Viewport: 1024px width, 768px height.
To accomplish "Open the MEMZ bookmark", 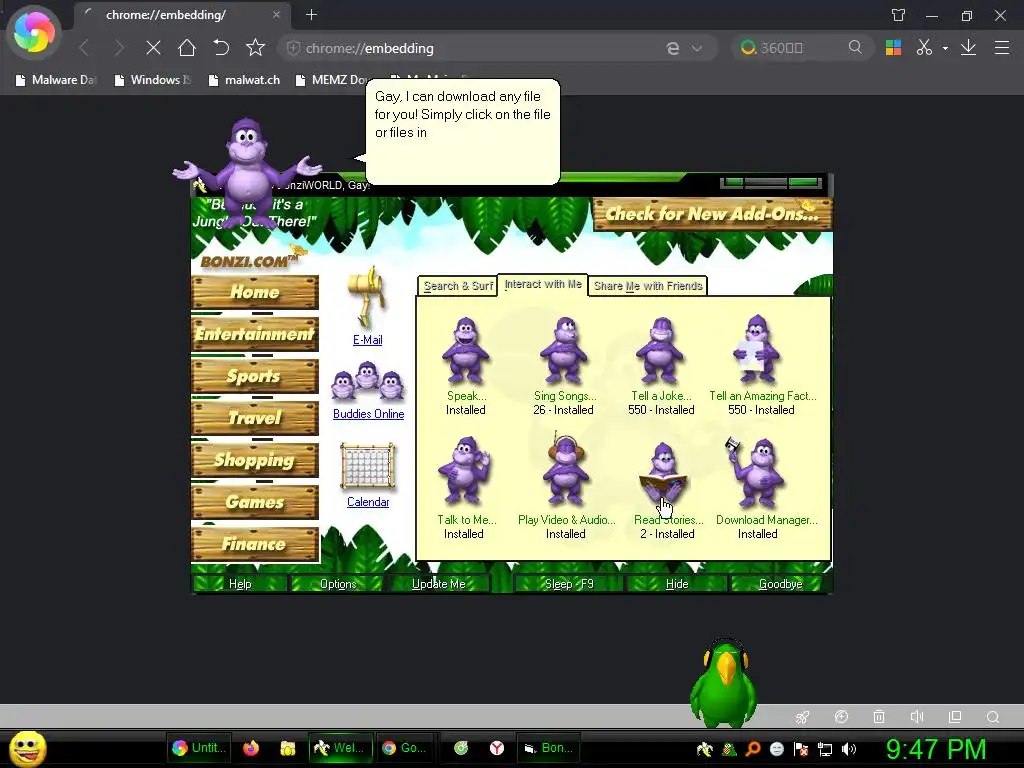I will click(332, 80).
